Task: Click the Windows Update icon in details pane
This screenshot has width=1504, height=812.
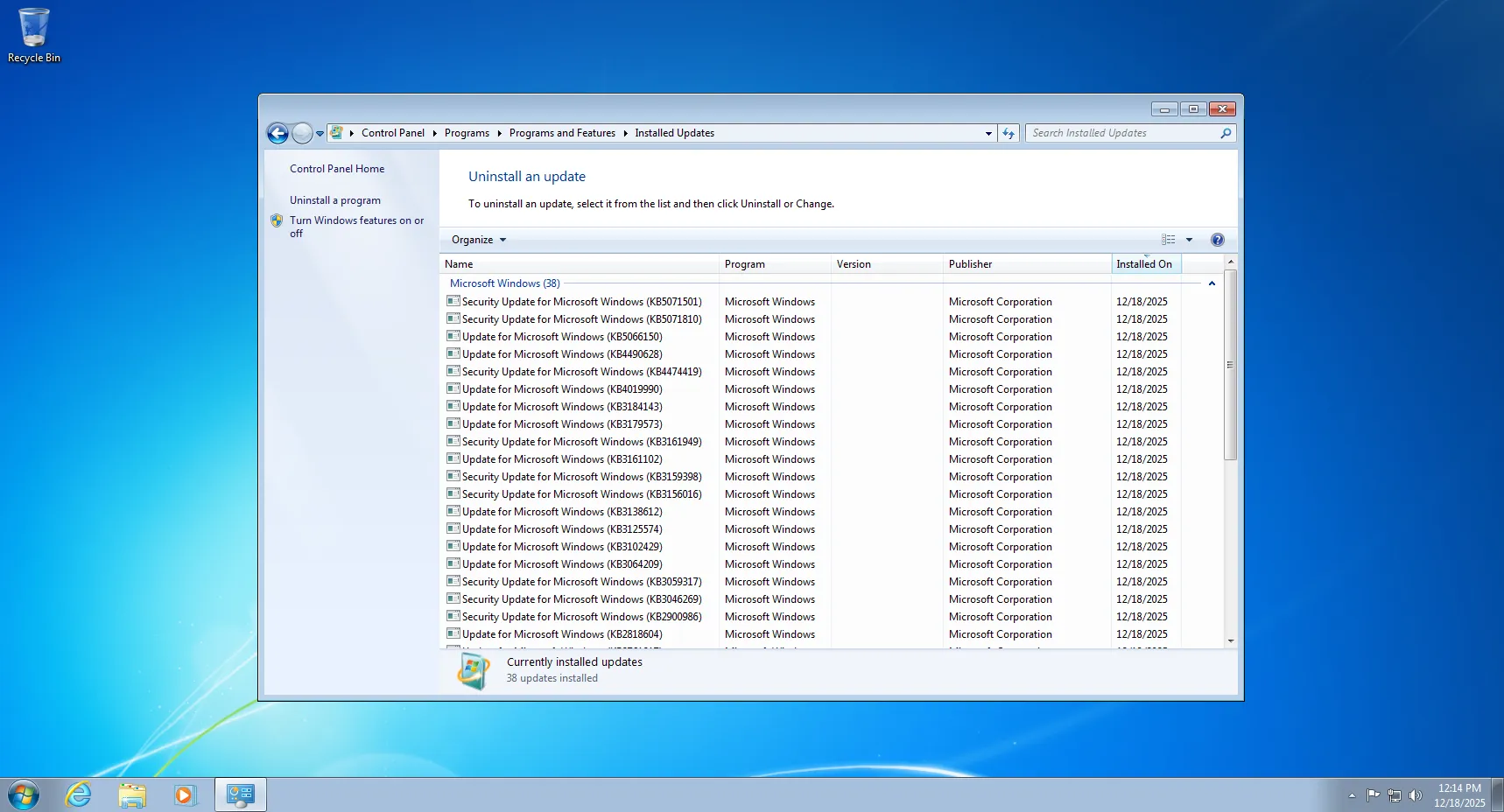Action: (474, 671)
